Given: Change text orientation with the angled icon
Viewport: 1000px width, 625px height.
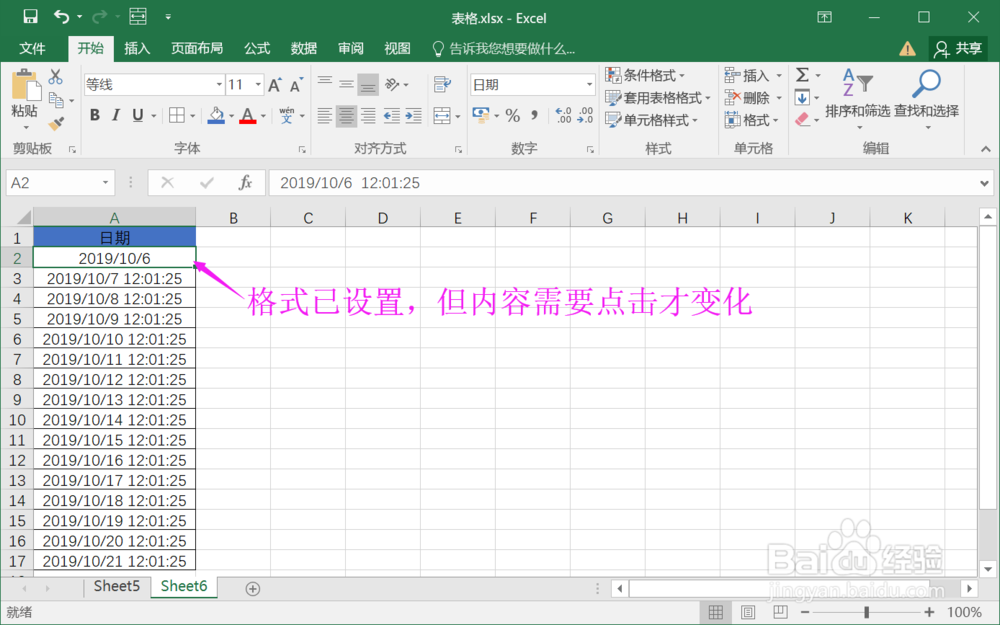Looking at the screenshot, I should point(392,84).
